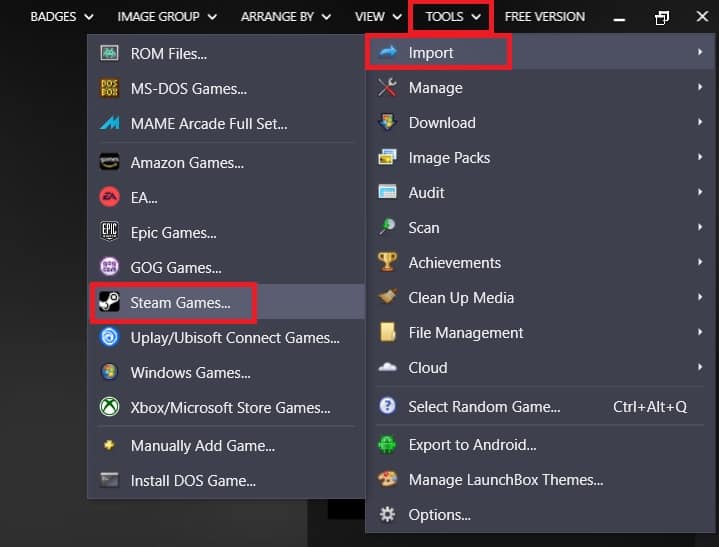Click the ROM Files icon
This screenshot has height=547, width=719.
coord(109,53)
